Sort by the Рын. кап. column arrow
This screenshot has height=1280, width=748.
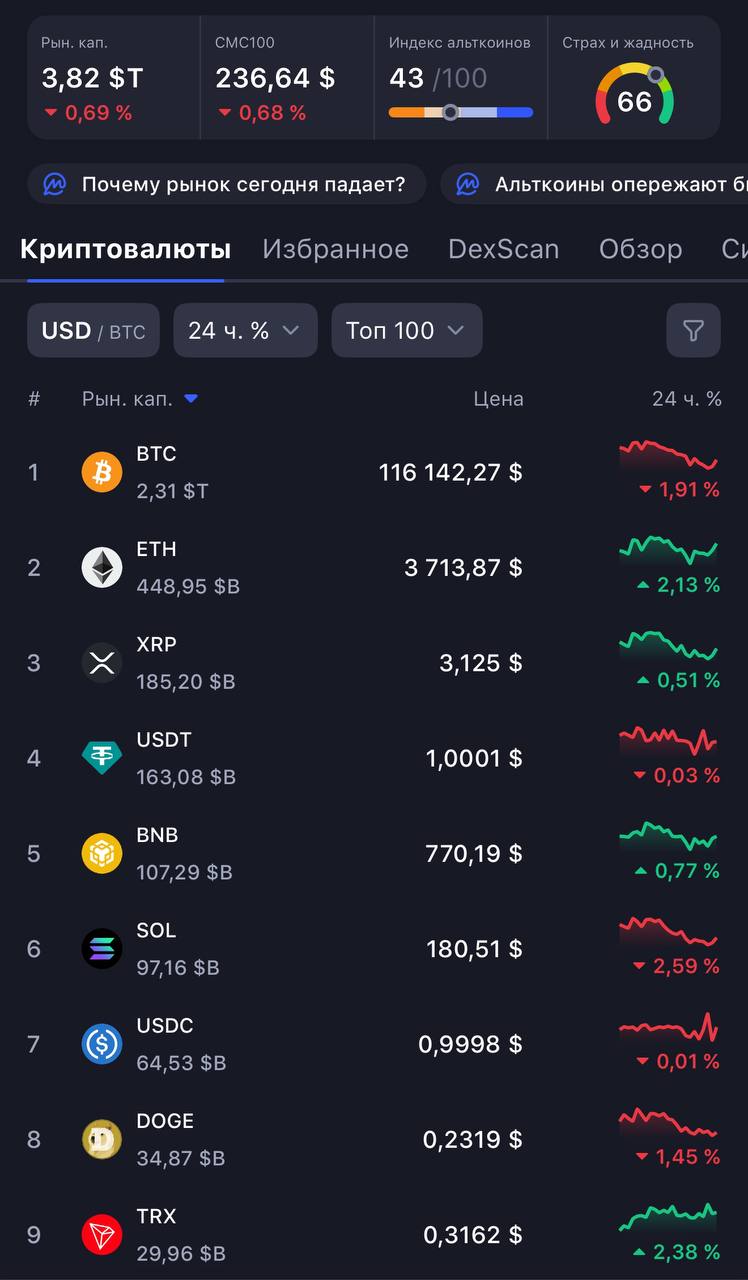click(x=191, y=399)
